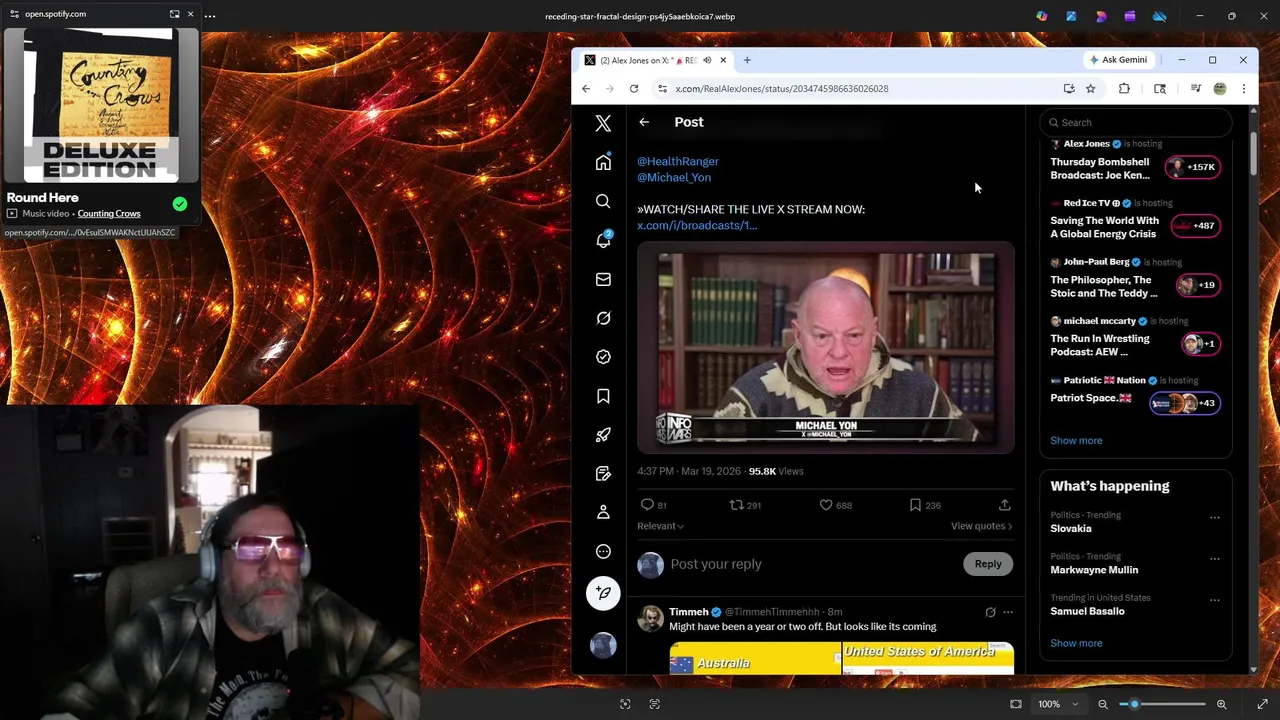Click the blue compose post button
Image resolution: width=1280 pixels, height=720 pixels.
pyautogui.click(x=603, y=593)
